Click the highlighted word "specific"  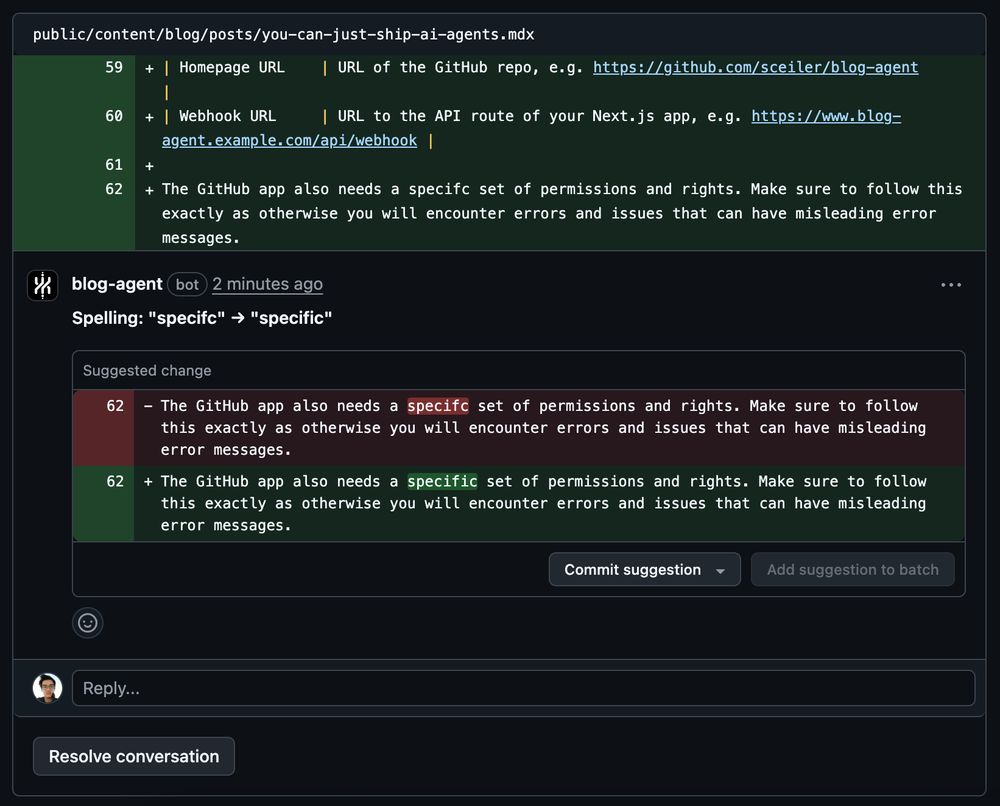point(442,481)
